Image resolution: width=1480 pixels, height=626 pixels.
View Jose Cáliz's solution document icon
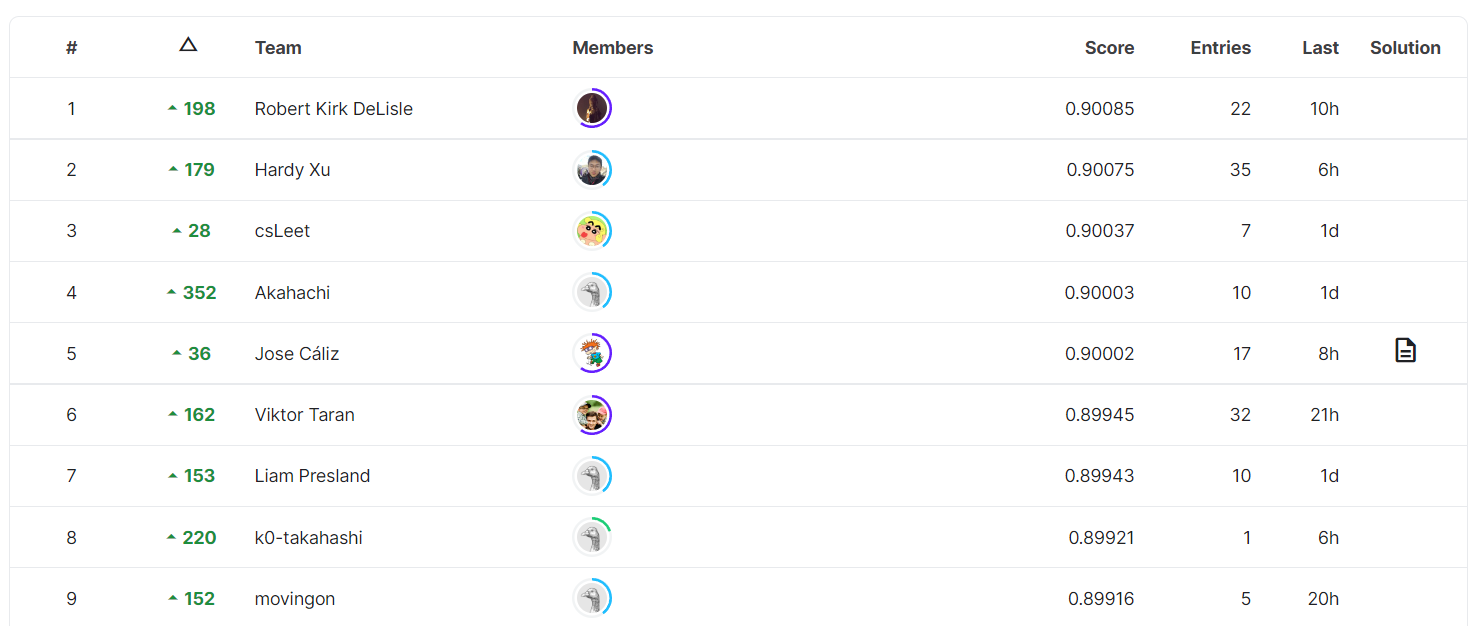(1405, 351)
